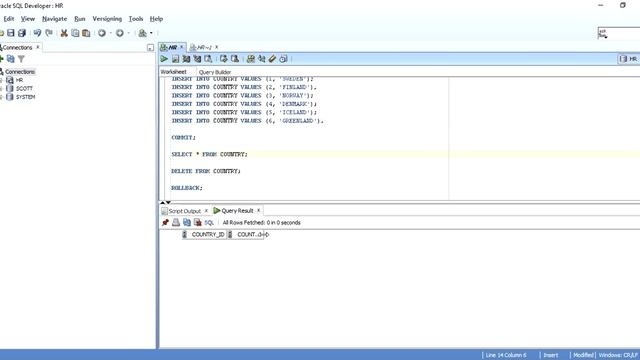Viewport: 640px width, 360px height.
Task: Click the SQL link in Query Result
Action: point(209,223)
